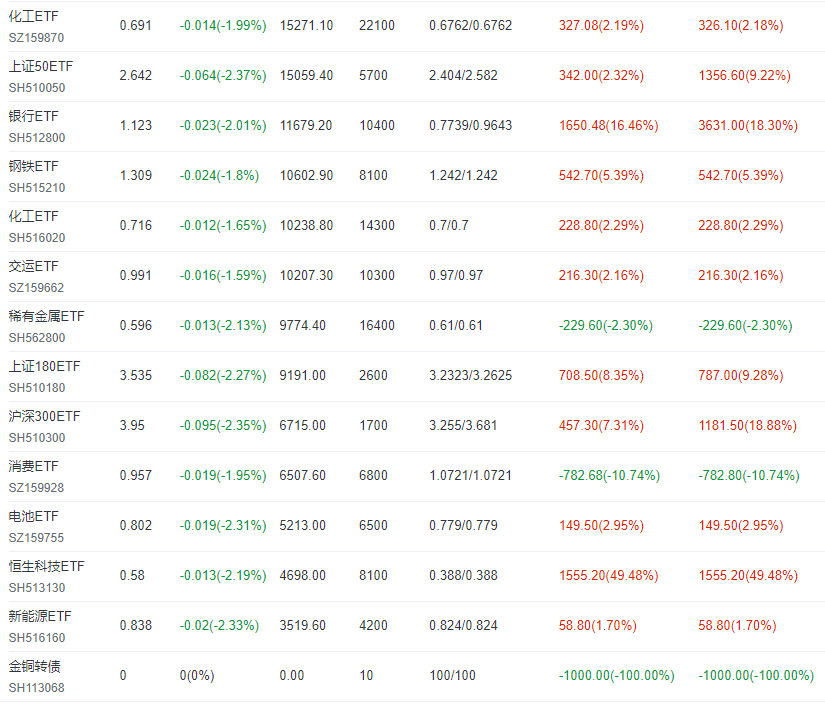The image size is (825, 704).
Task: Click market value 15271.10
Action: click(306, 26)
